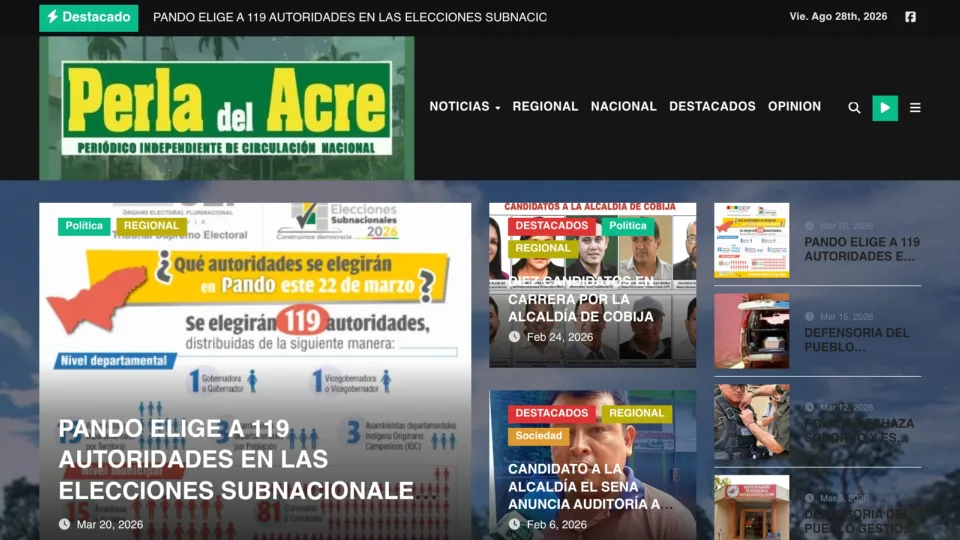The height and width of the screenshot is (540, 960).
Task: Open sidebar link Defensoria del Pueblo Mar 15
Action: click(857, 340)
